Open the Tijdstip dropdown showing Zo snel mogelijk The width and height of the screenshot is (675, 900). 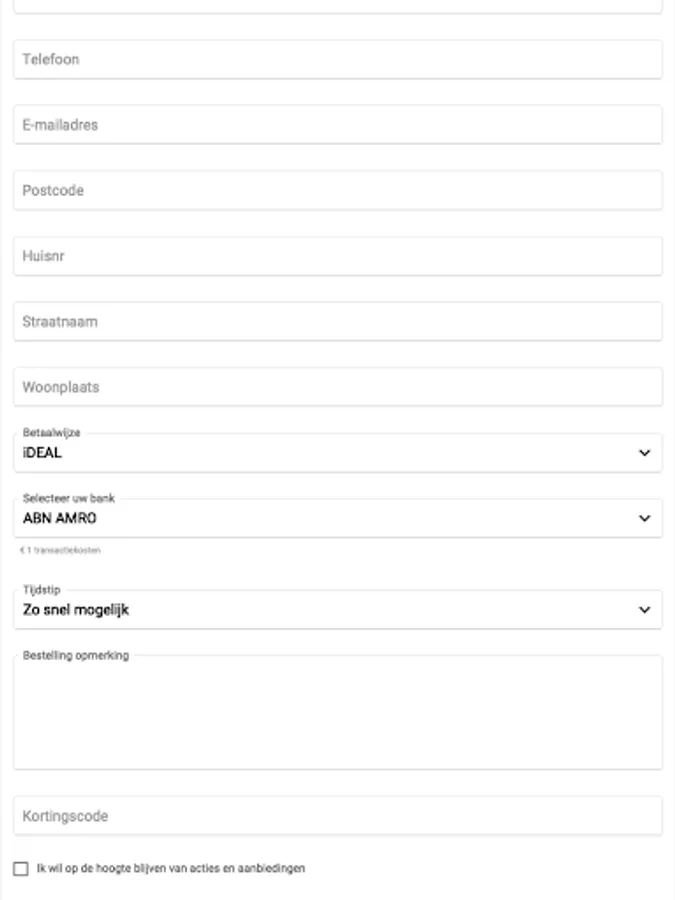click(320, 609)
